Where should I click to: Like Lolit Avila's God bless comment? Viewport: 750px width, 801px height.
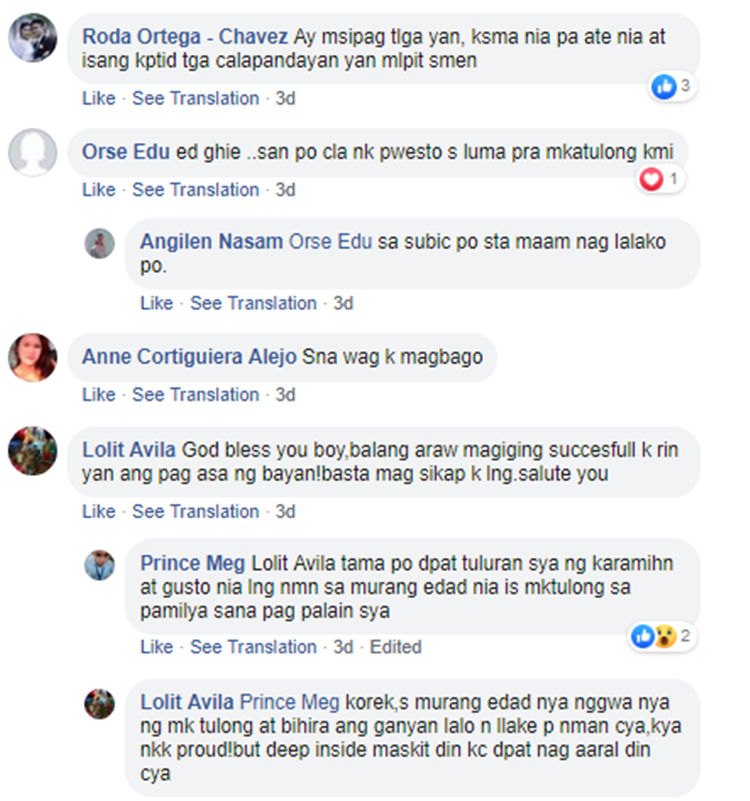pos(99,511)
